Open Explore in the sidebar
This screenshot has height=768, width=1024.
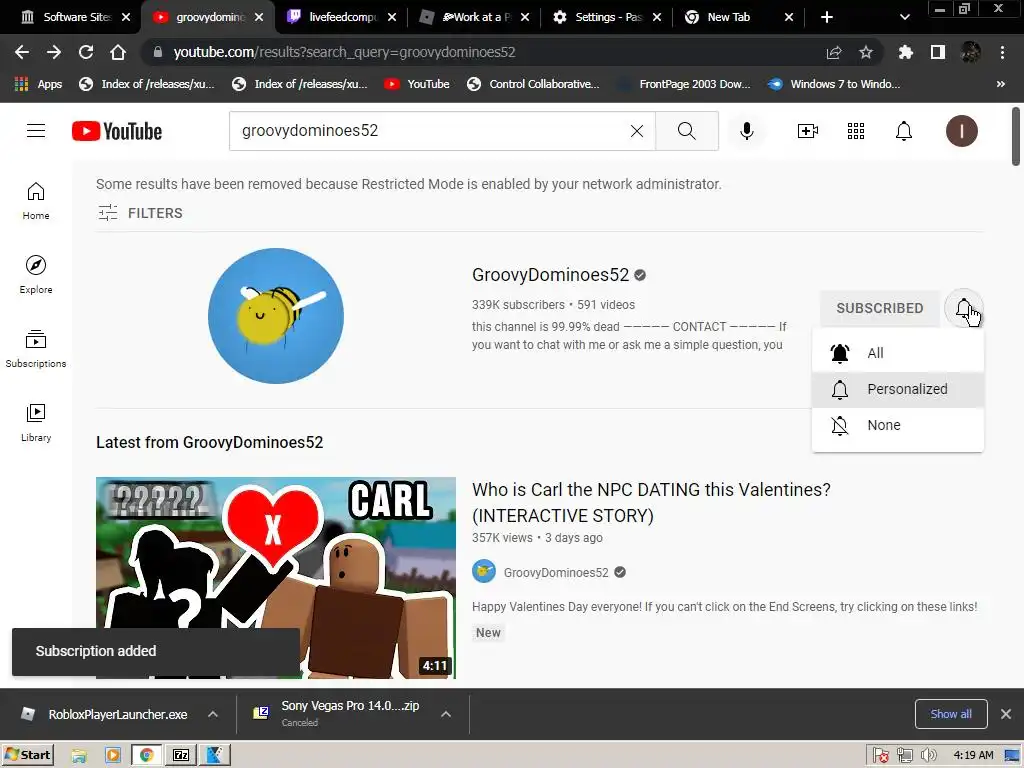click(x=36, y=275)
